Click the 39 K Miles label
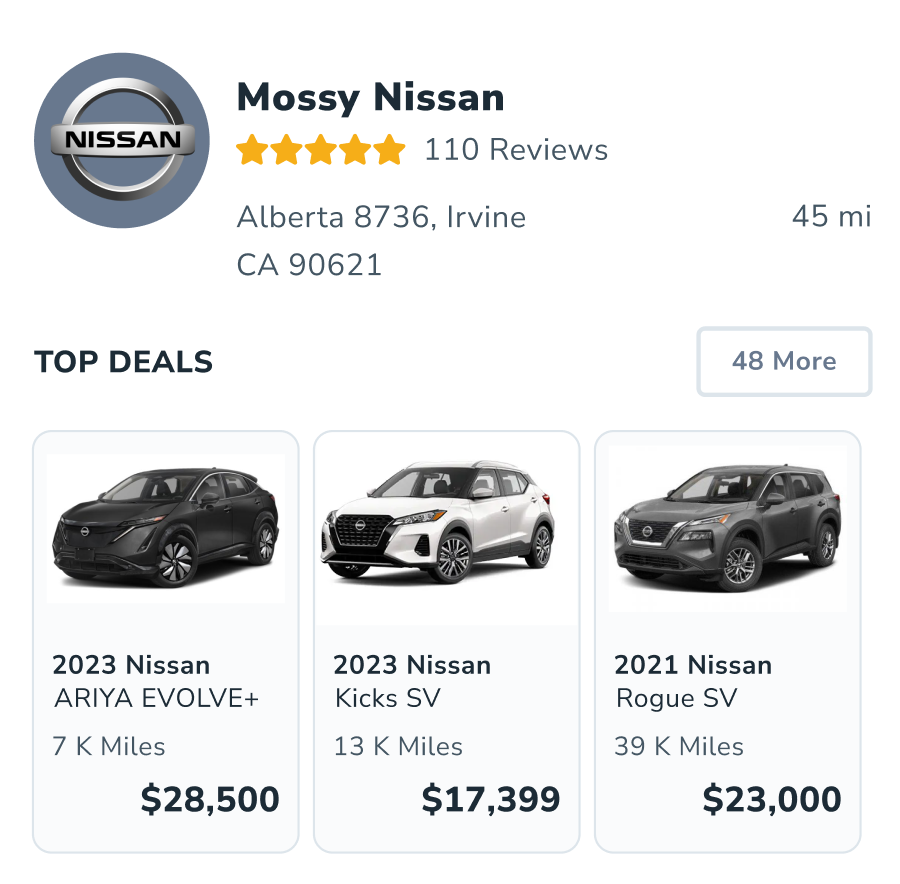Screen dimensions: 900x884 pos(679,747)
